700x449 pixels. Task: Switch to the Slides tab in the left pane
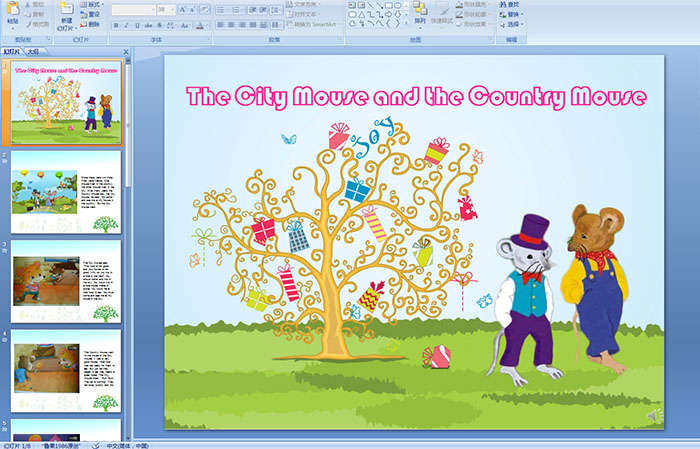click(12, 51)
